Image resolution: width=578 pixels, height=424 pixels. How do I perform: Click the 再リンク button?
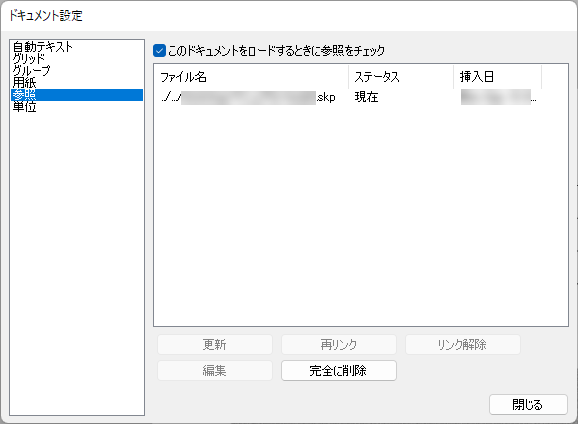click(x=339, y=345)
